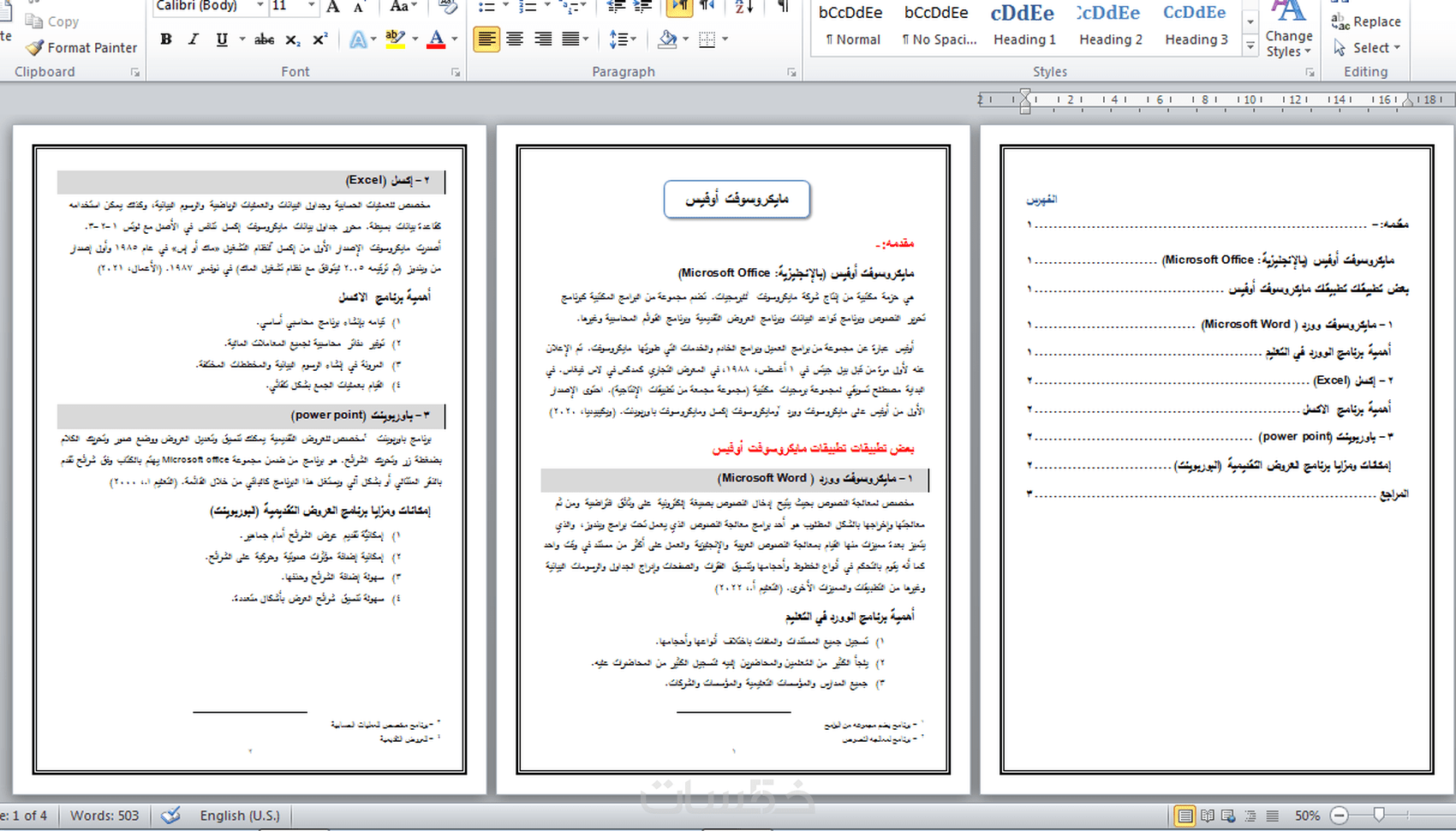Screen dimensions: 1456x831
Task: Grow the font size
Action: pyautogui.click(x=334, y=7)
